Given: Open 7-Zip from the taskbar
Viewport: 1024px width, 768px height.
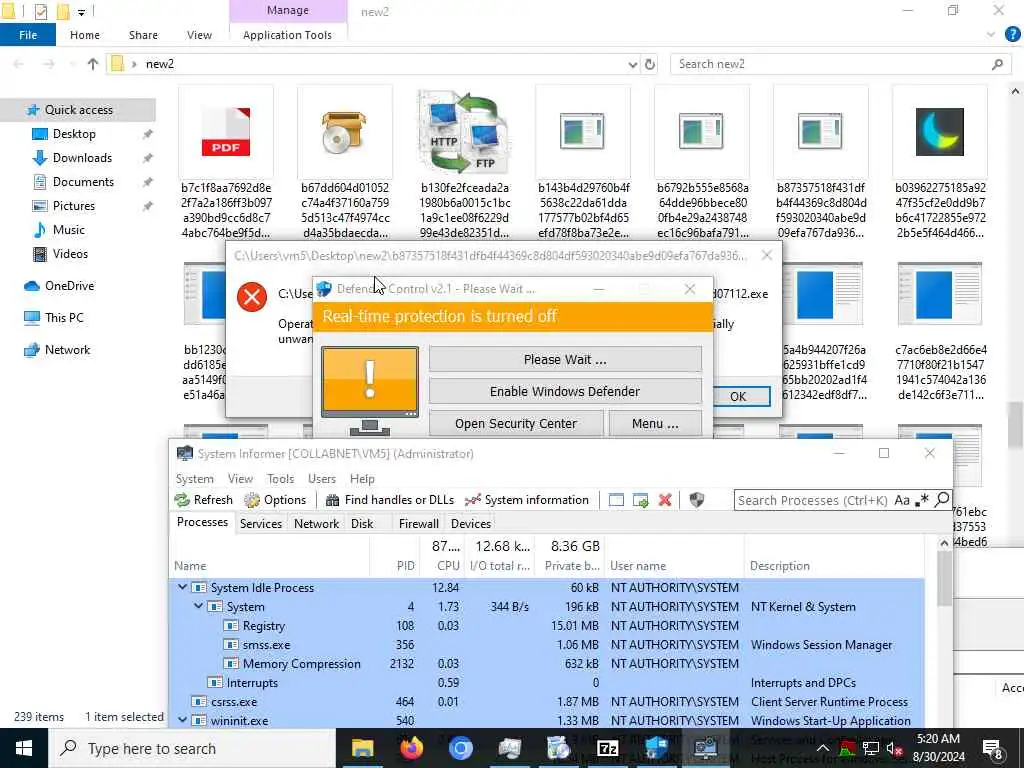Looking at the screenshot, I should click(x=607, y=748).
